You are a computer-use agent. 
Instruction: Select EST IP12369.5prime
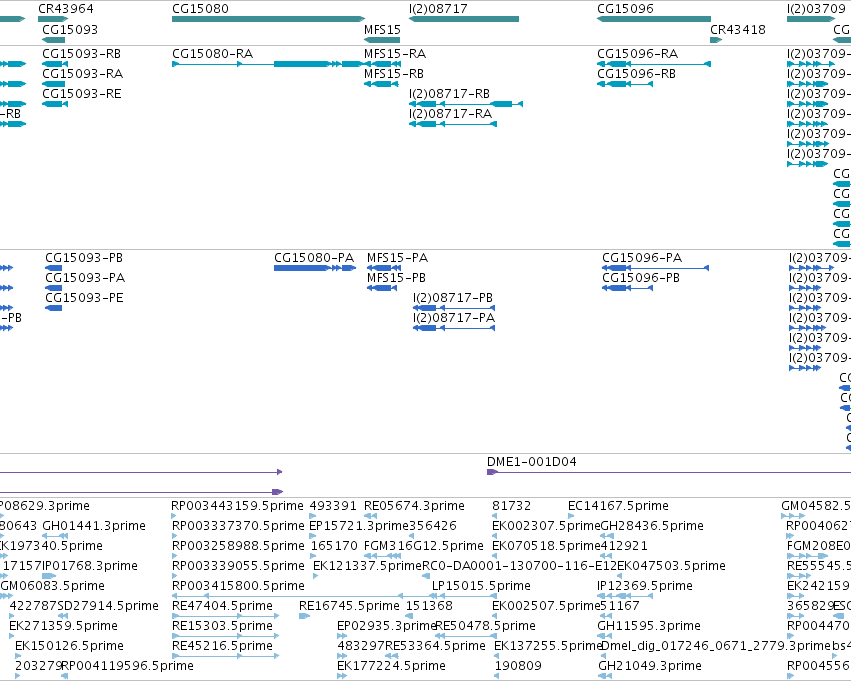(645, 586)
